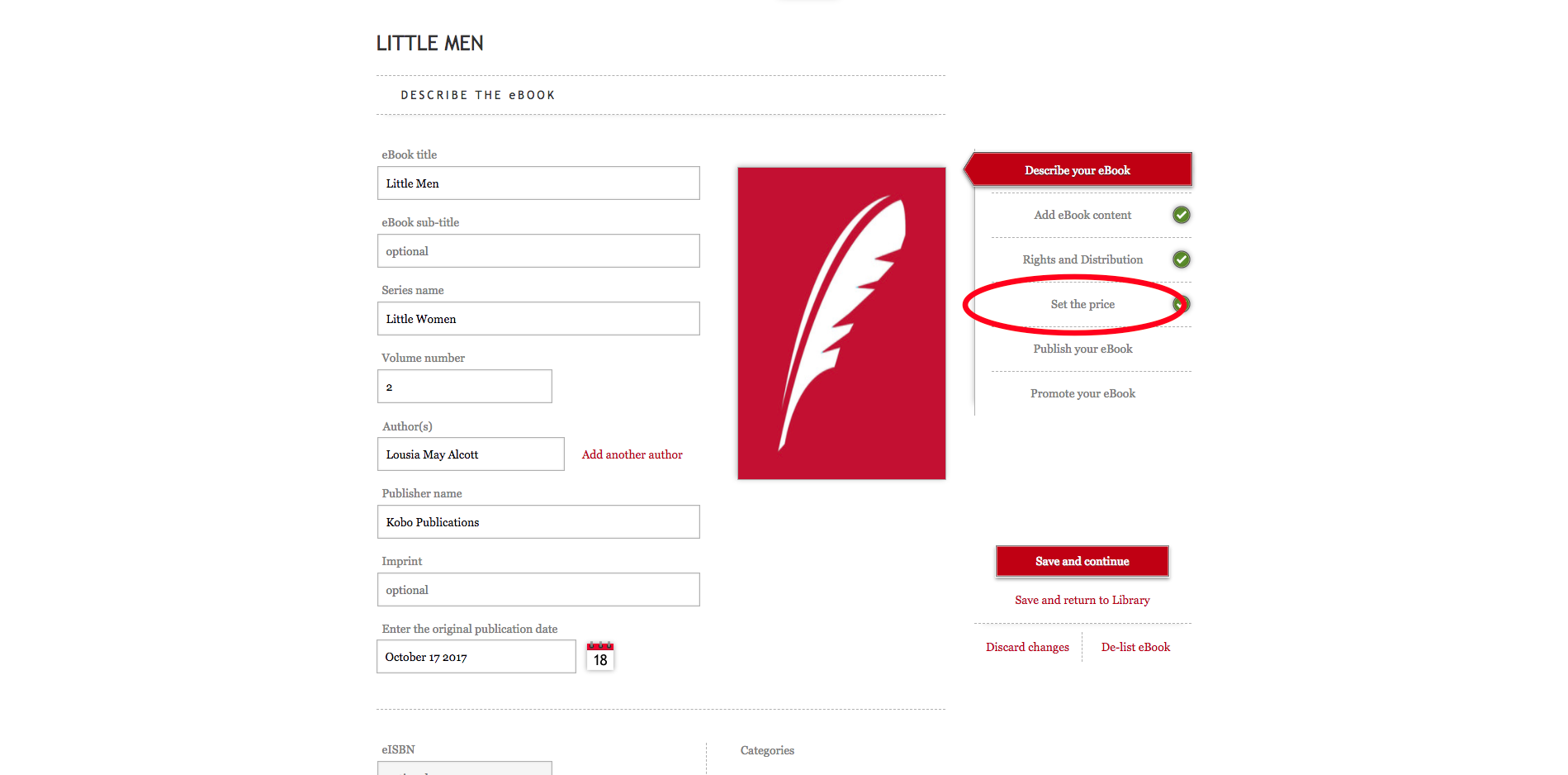Click the Volume number input box
The width and height of the screenshot is (1568, 775).
point(465,387)
